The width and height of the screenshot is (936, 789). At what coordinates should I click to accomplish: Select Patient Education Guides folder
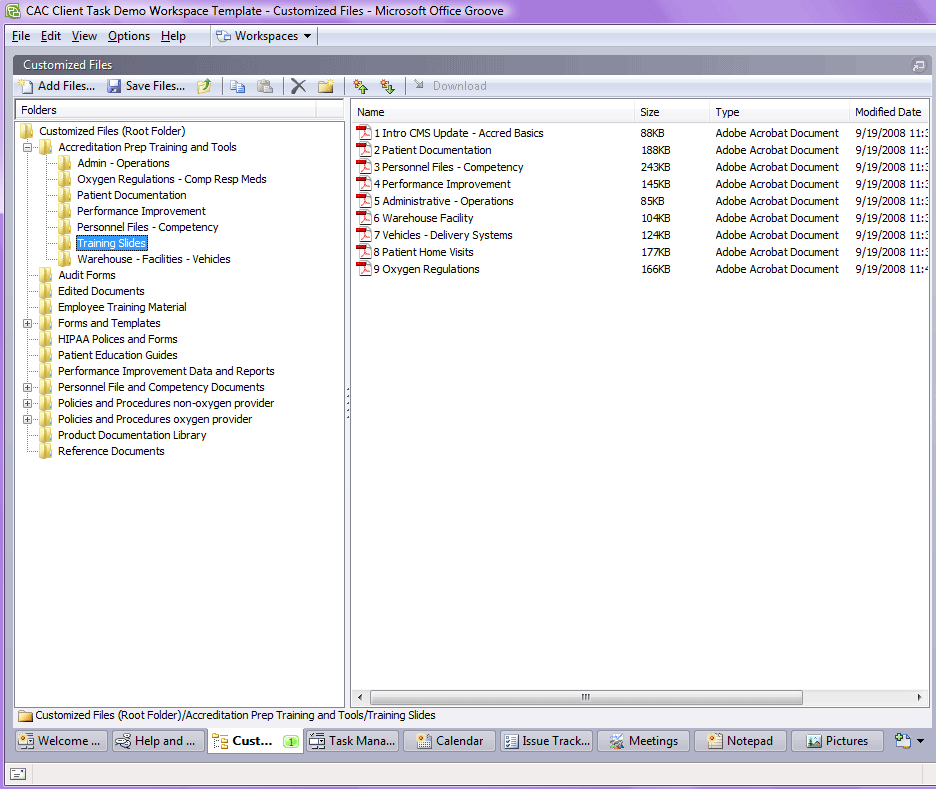118,355
